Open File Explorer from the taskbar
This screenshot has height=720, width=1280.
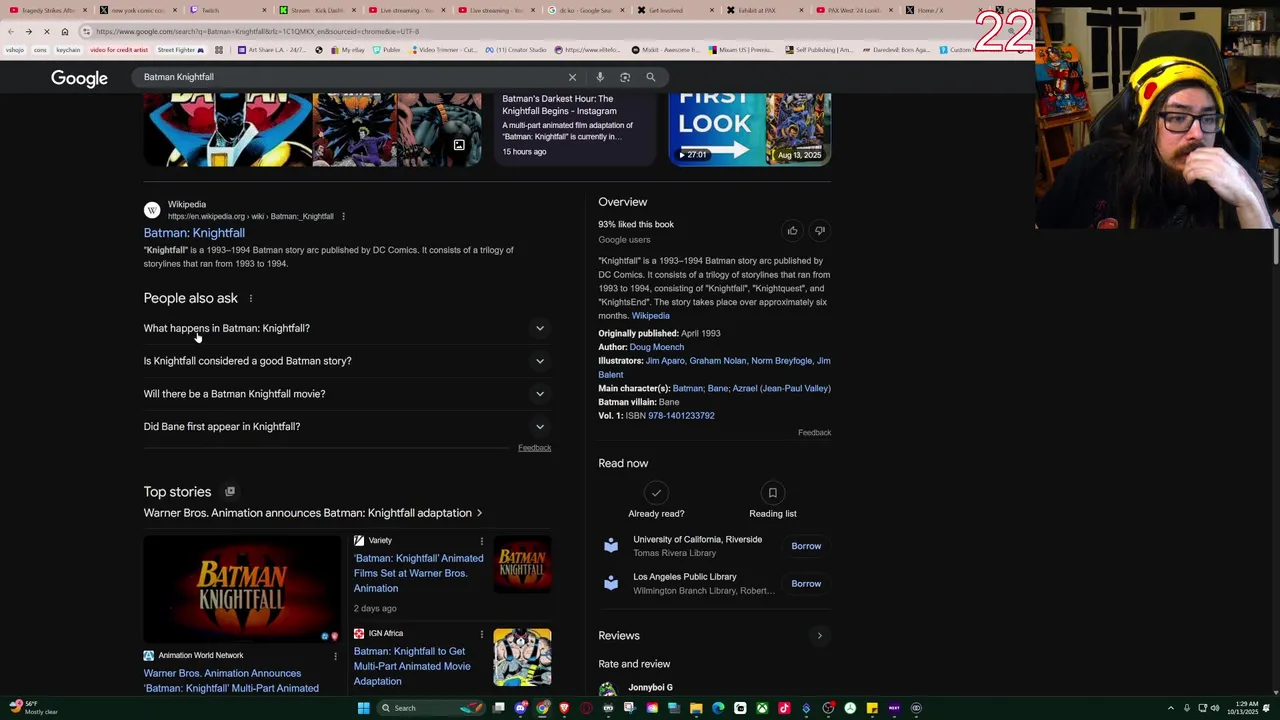(x=696, y=708)
